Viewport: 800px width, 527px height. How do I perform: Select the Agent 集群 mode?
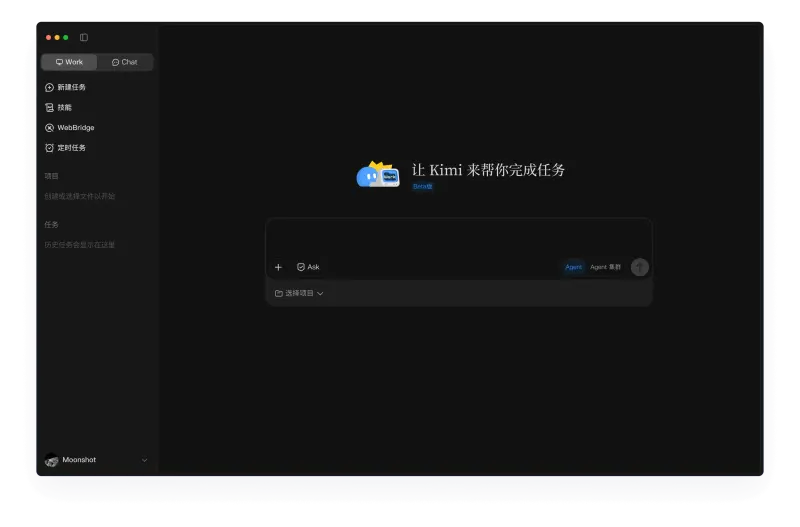(605, 267)
